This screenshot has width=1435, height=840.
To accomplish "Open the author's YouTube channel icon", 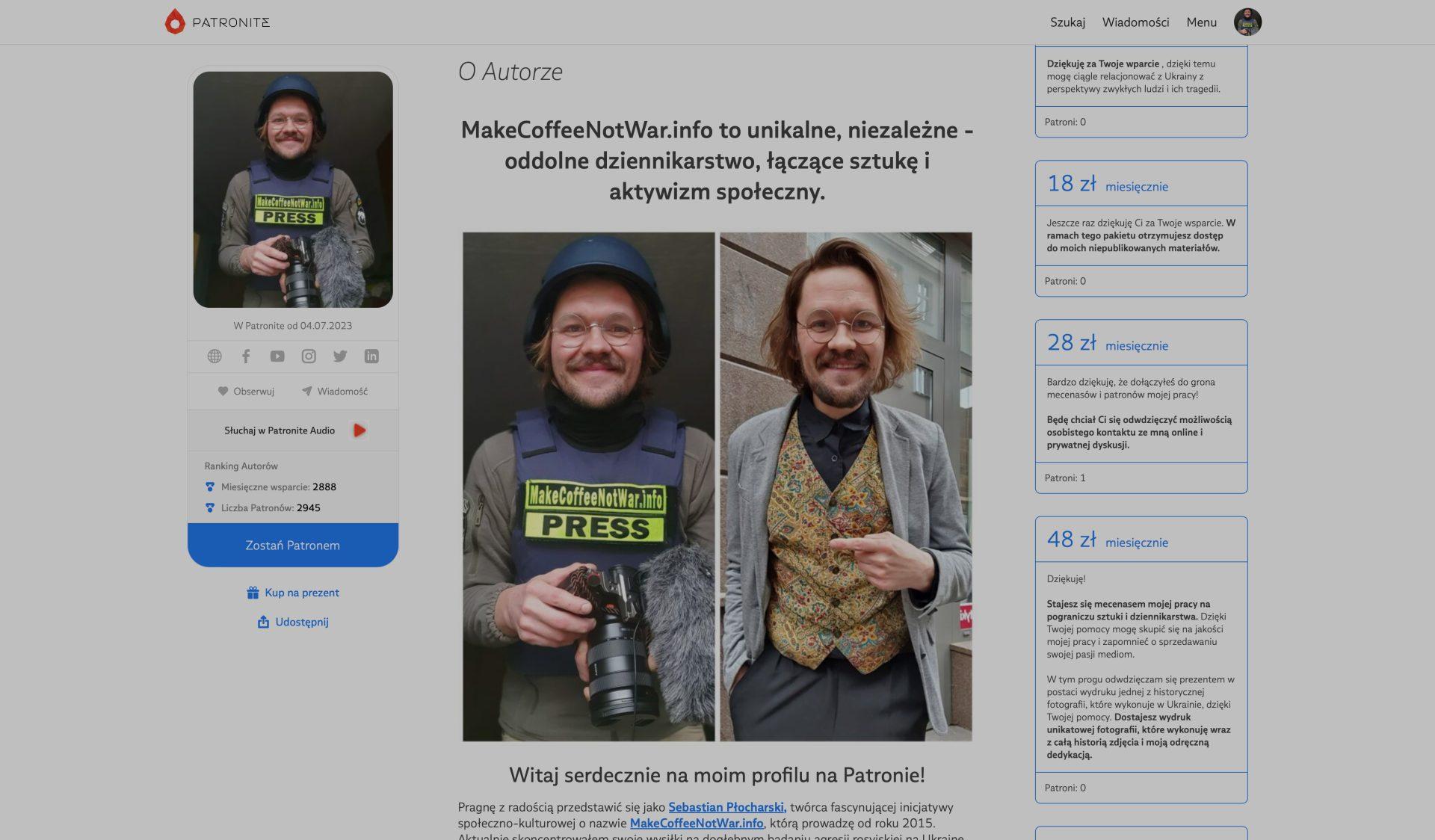I will (x=277, y=356).
